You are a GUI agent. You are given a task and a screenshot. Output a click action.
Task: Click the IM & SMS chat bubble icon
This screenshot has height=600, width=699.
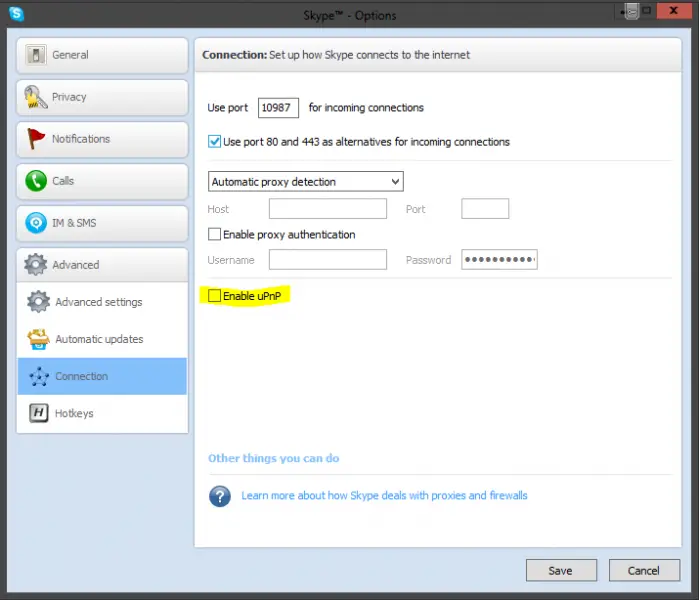coord(36,223)
